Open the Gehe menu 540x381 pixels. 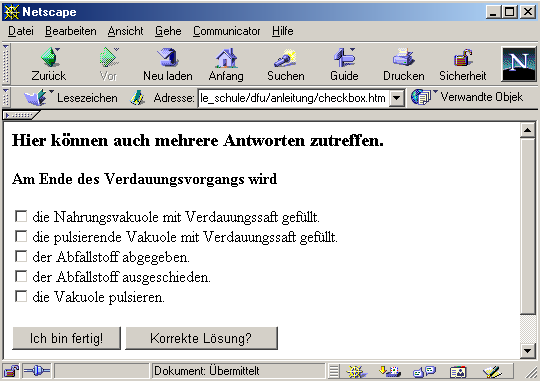click(x=168, y=31)
